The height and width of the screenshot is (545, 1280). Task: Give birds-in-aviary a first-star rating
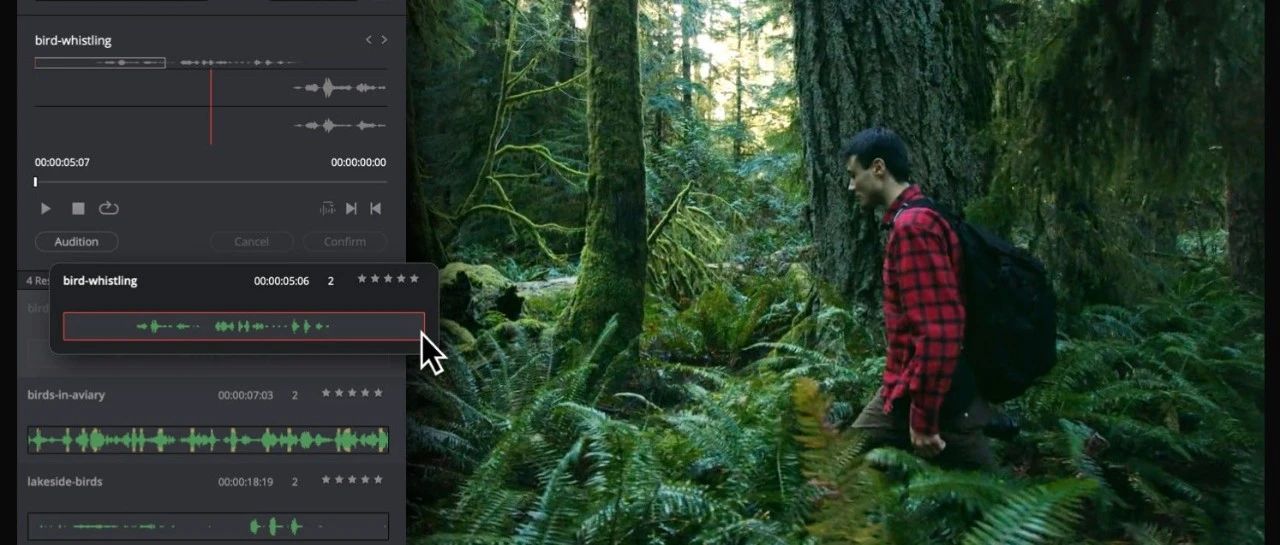[326, 393]
